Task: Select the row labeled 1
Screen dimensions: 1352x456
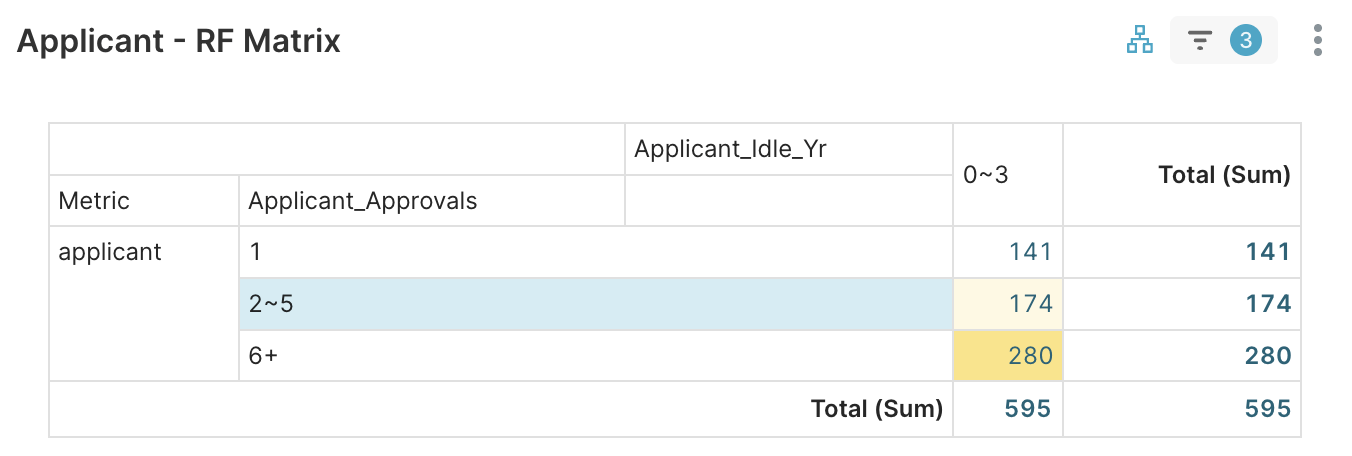Action: tap(256, 252)
